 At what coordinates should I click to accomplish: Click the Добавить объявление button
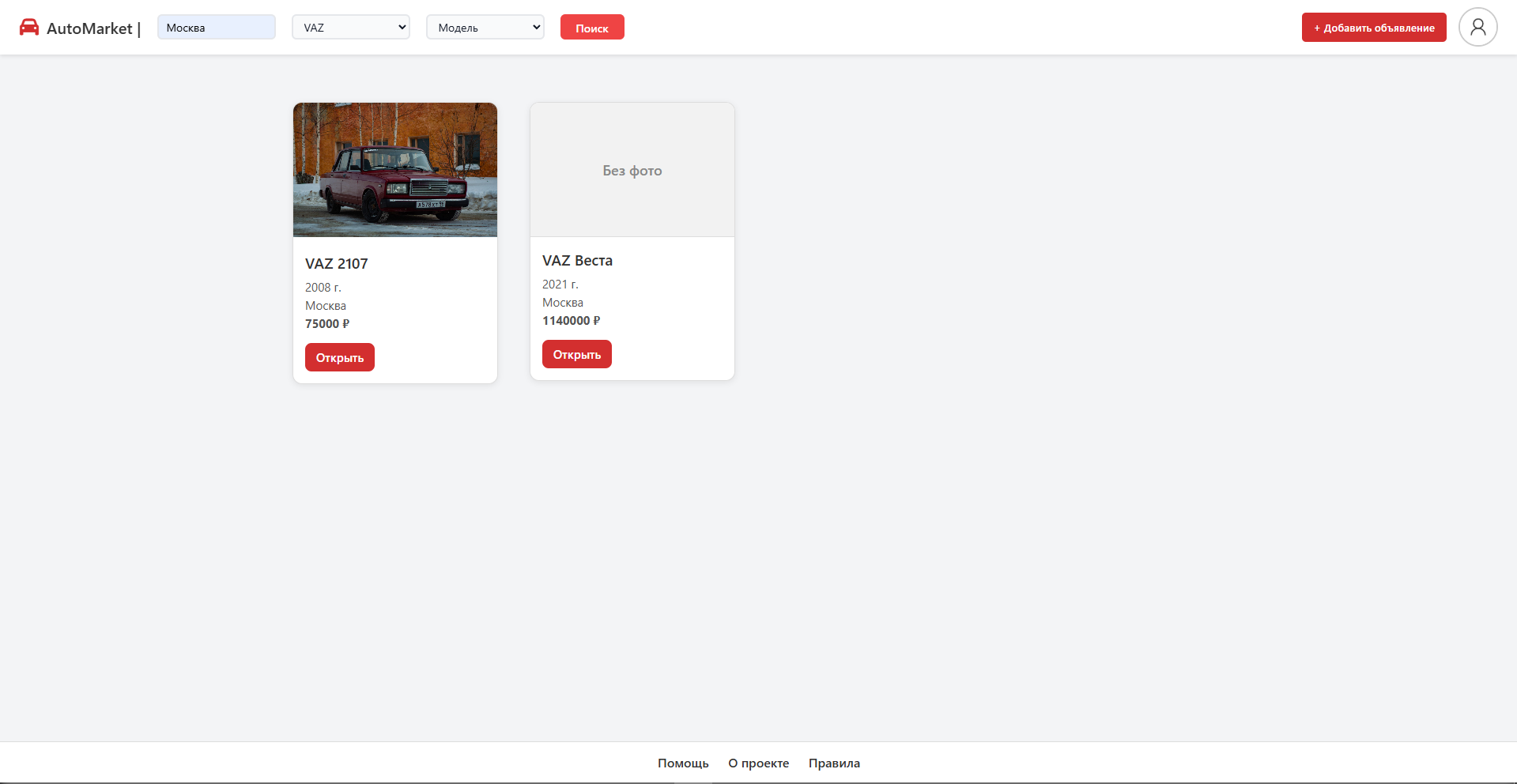pos(1373,28)
